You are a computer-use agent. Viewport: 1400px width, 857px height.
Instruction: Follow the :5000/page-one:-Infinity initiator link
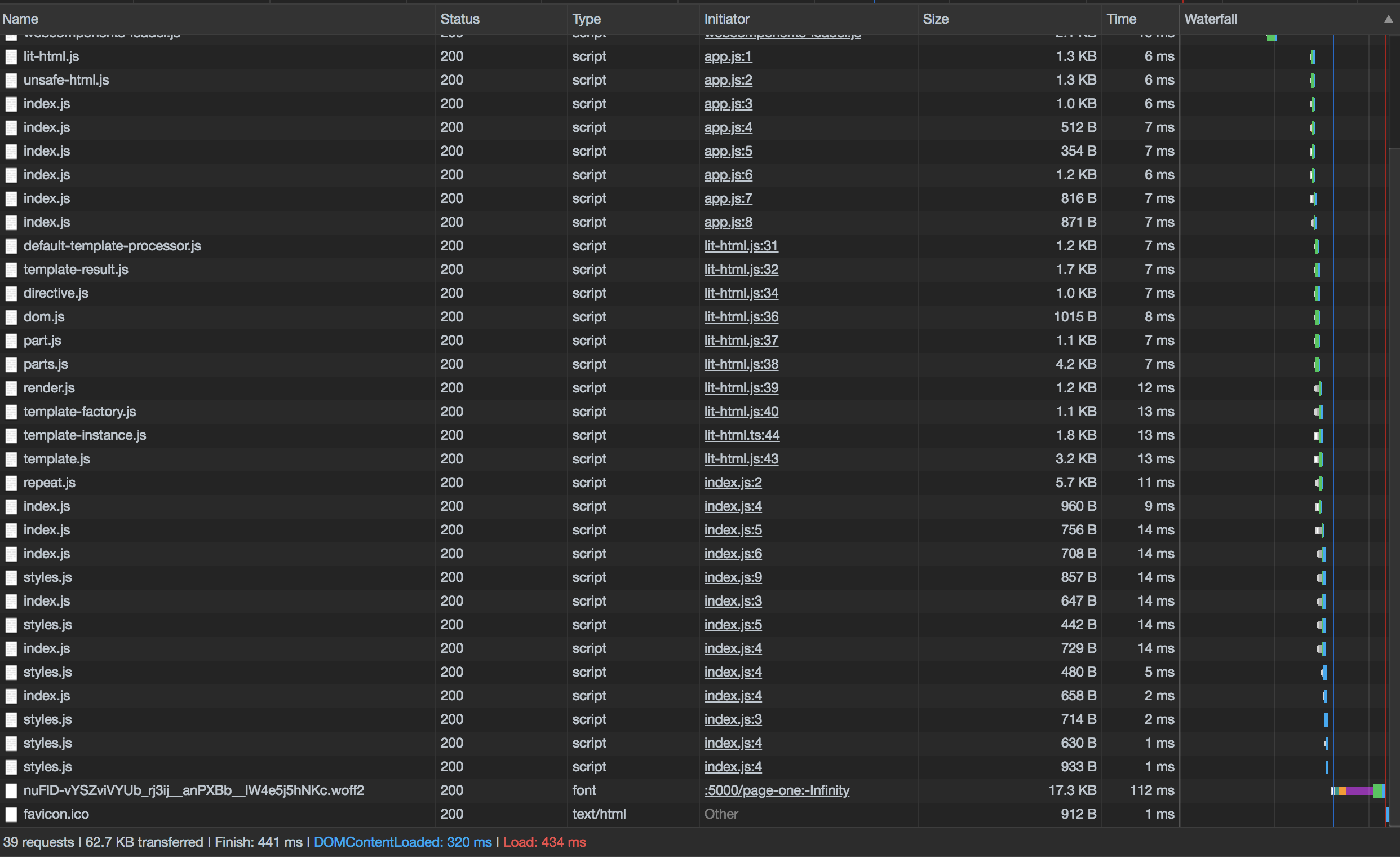coord(777,790)
